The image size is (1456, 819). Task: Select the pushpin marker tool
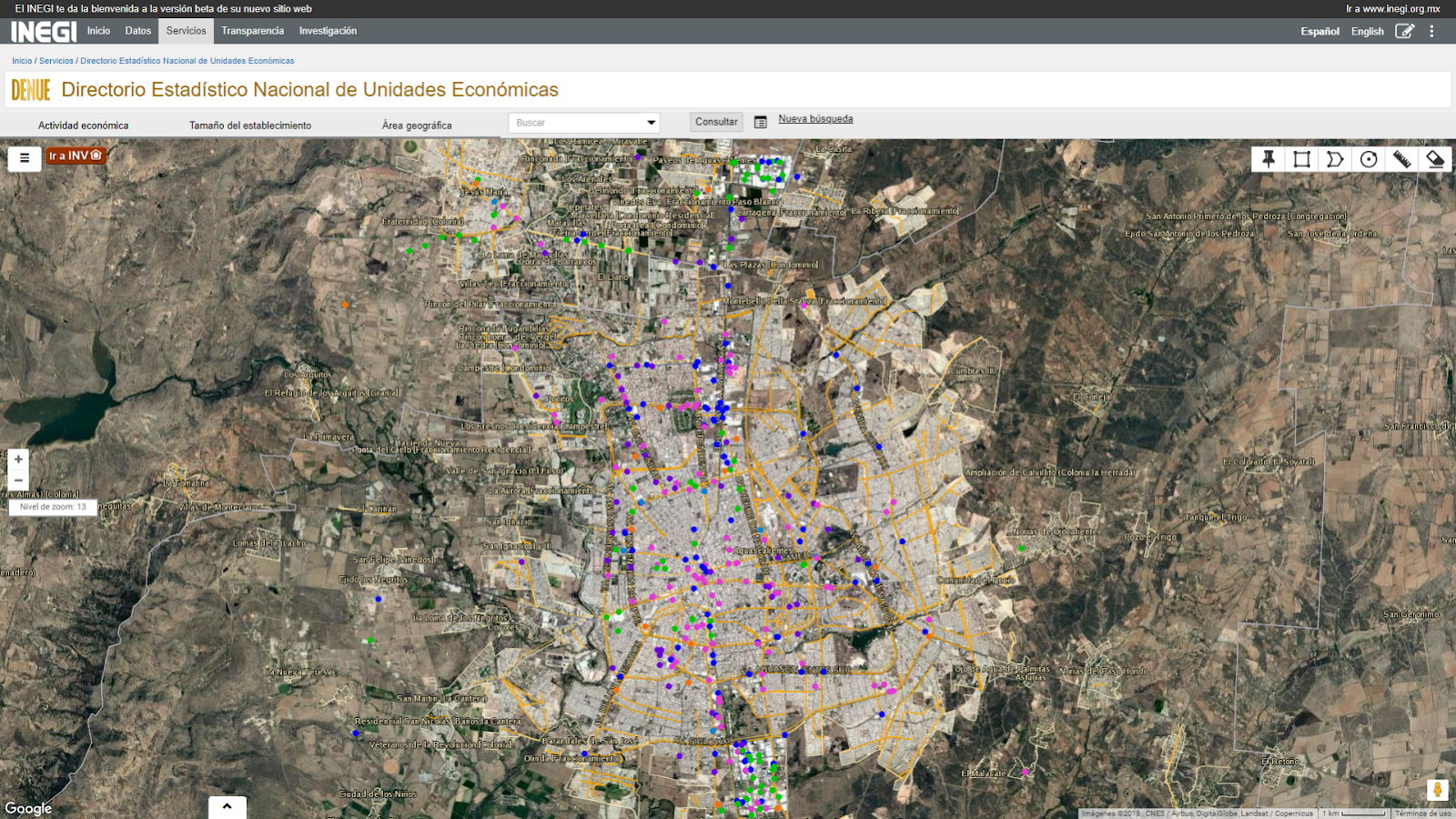tap(1269, 159)
